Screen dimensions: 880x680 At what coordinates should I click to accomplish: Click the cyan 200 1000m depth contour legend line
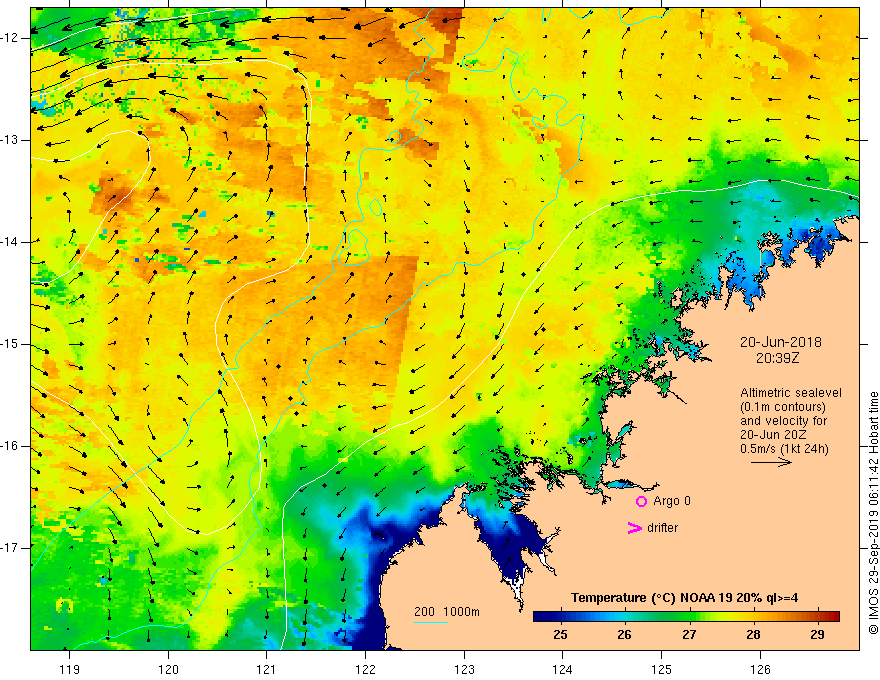coord(430,622)
